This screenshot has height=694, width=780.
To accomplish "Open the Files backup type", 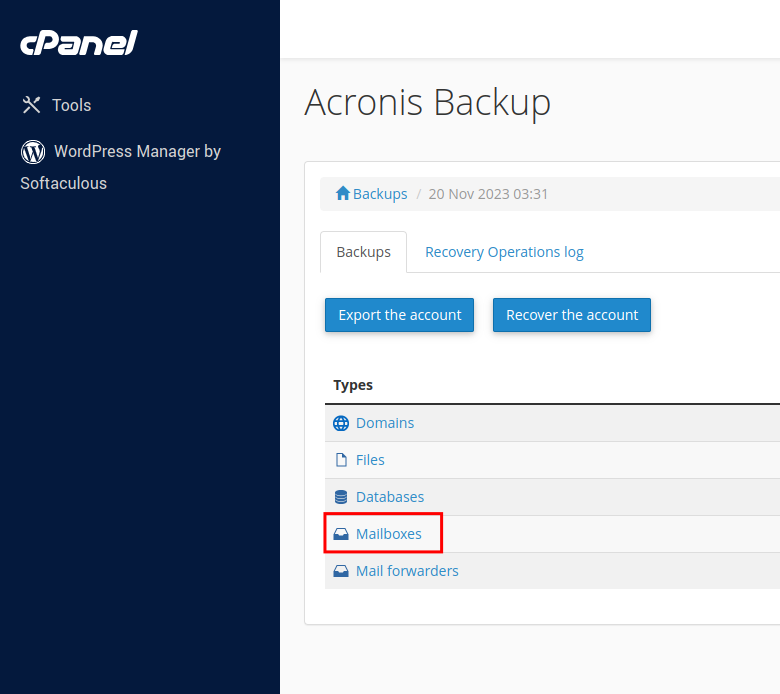I will click(x=370, y=460).
